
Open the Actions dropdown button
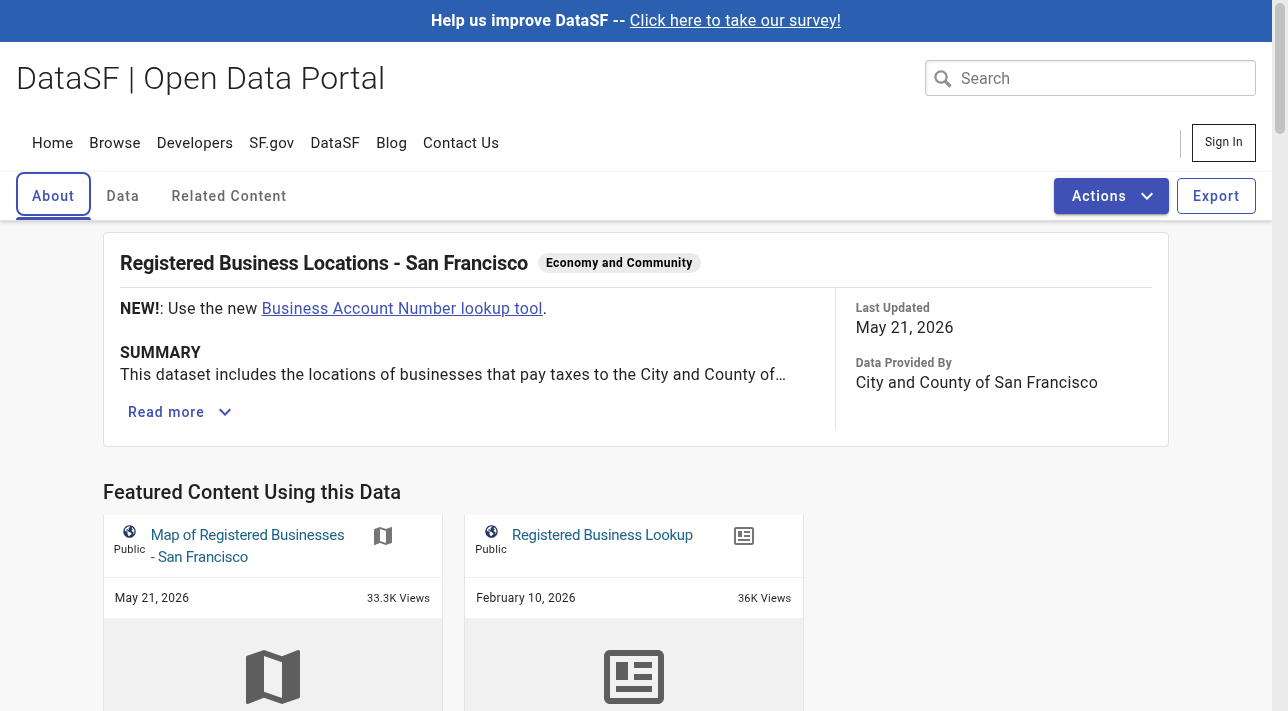point(1111,196)
